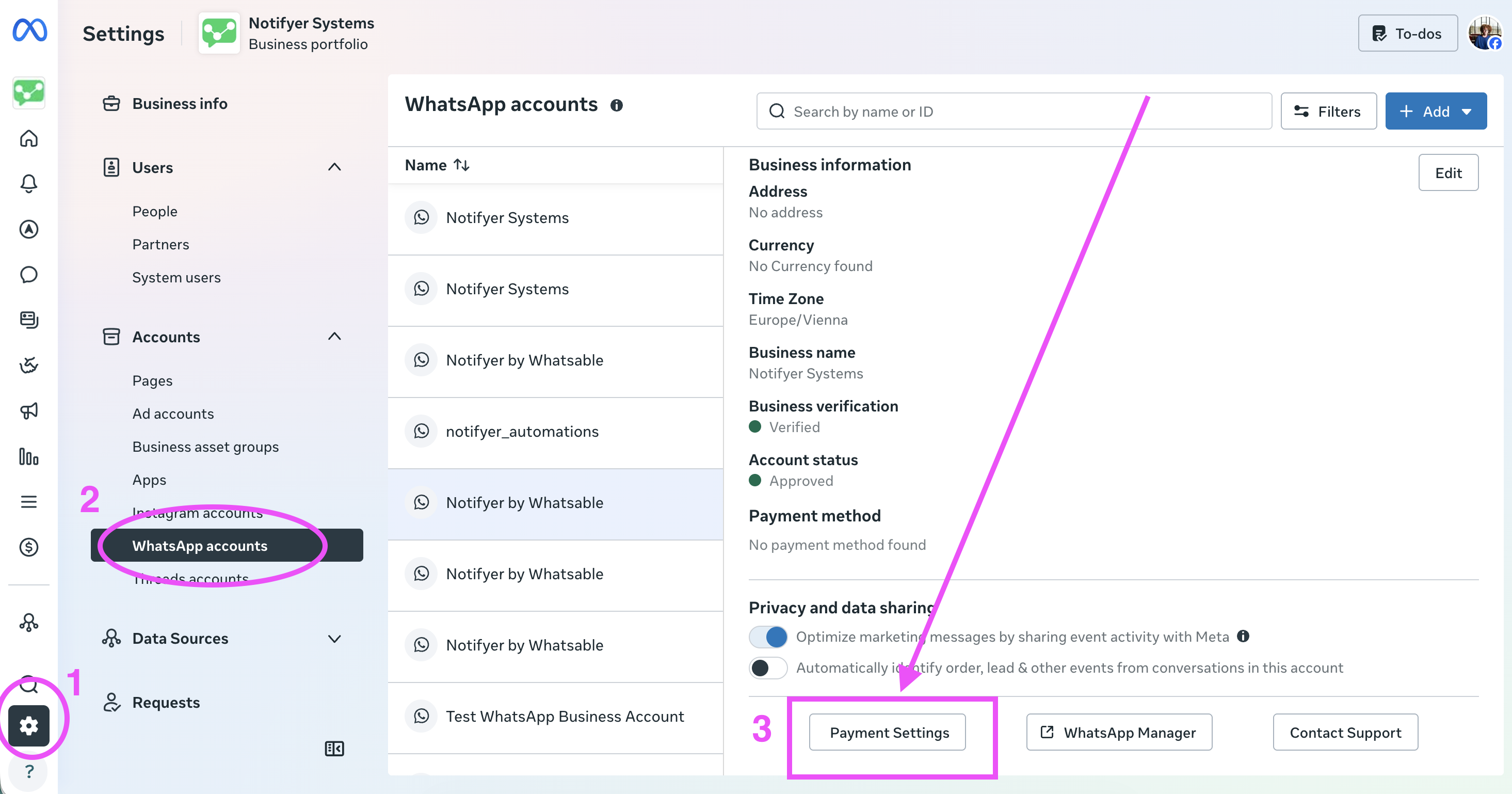Click the Meta logo icon

tap(29, 30)
